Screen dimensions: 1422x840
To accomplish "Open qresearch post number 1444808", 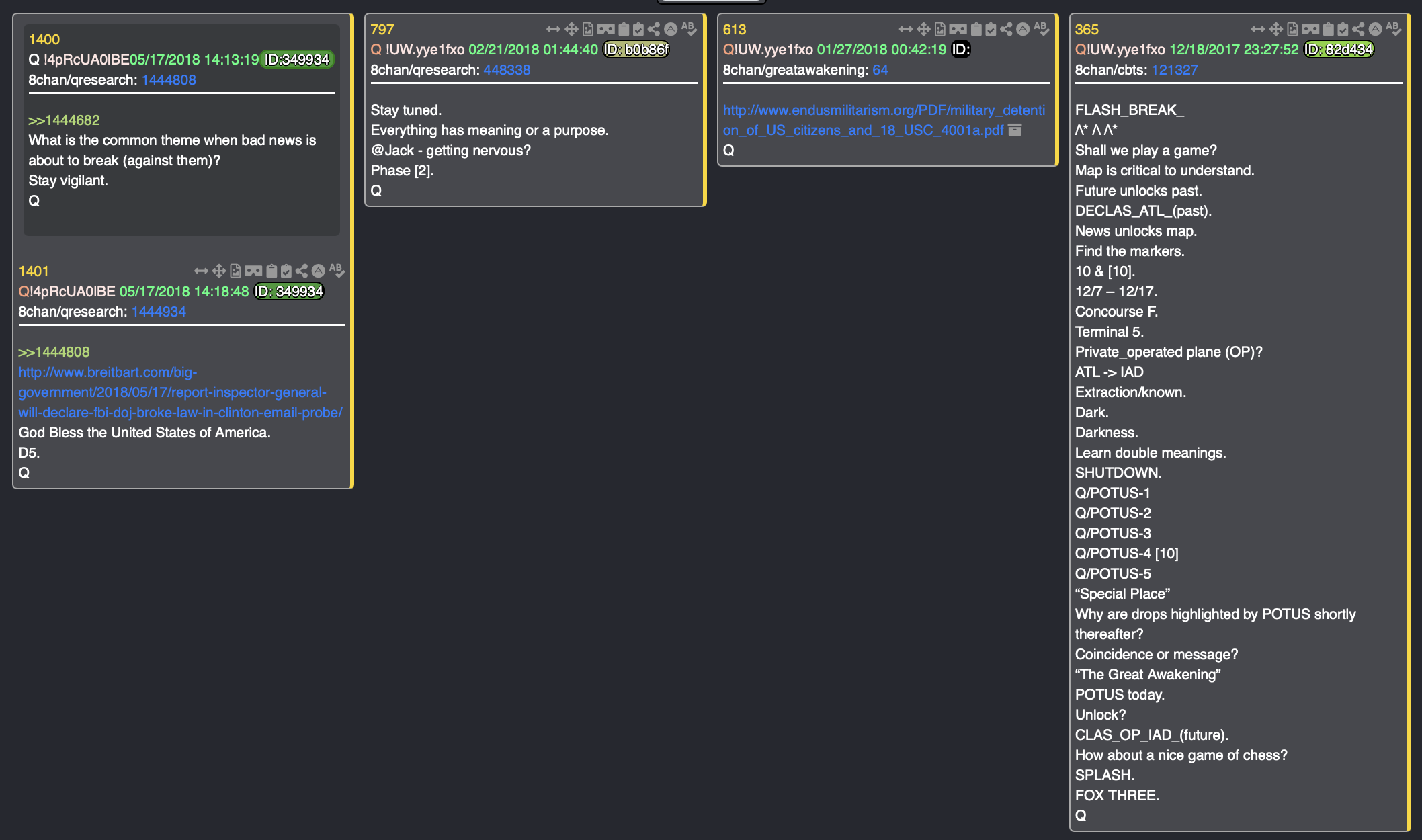I will [x=169, y=80].
